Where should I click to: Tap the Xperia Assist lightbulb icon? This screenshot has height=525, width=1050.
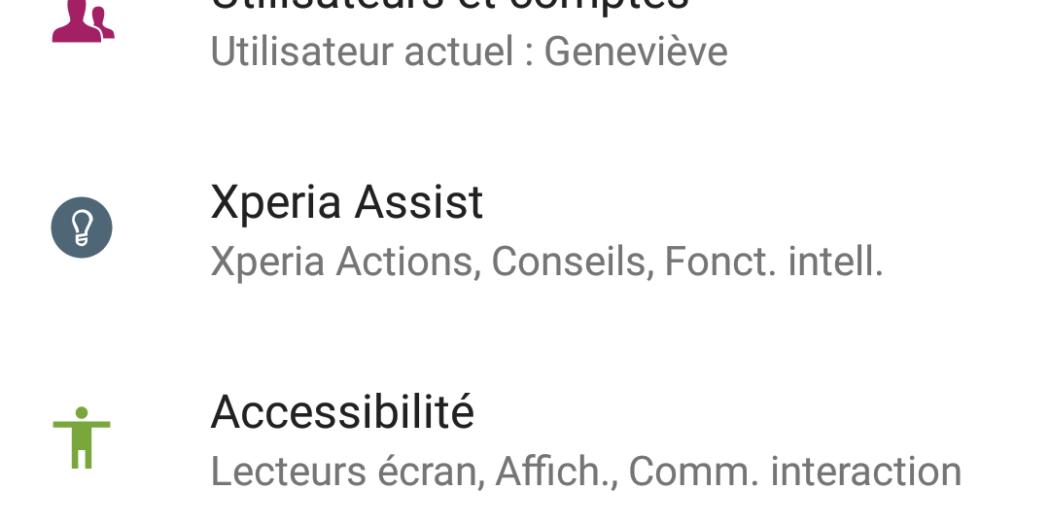pos(82,228)
